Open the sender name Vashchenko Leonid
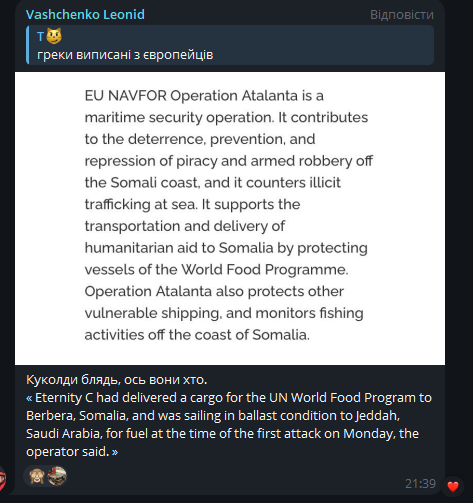 point(85,14)
